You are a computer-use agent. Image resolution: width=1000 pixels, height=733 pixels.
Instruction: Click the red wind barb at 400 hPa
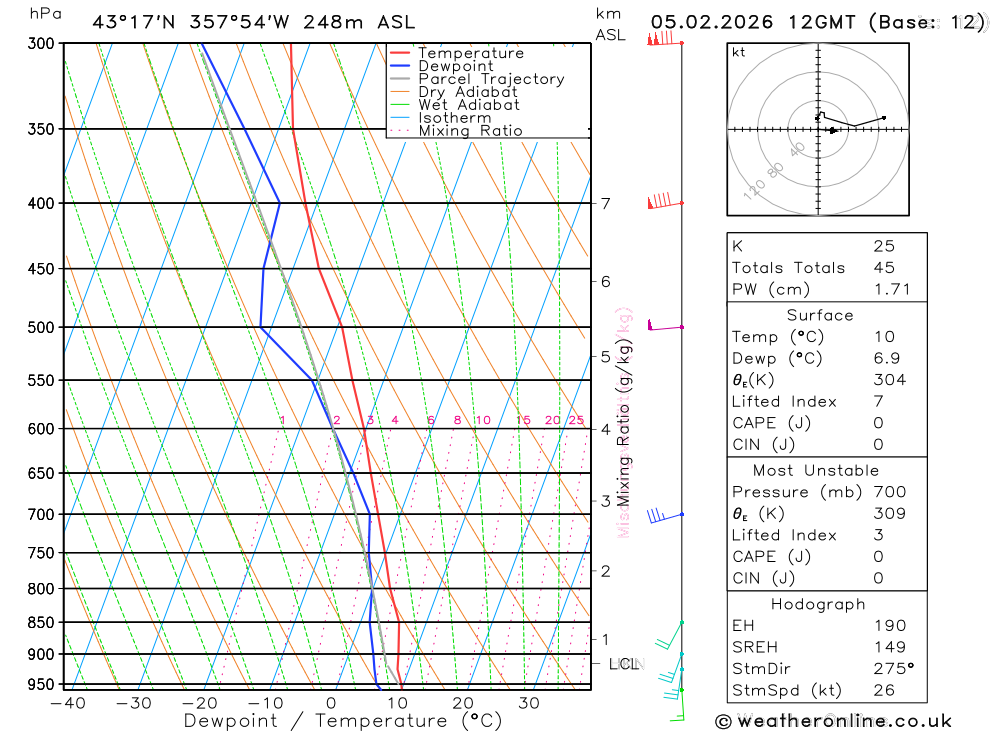[x=665, y=201]
